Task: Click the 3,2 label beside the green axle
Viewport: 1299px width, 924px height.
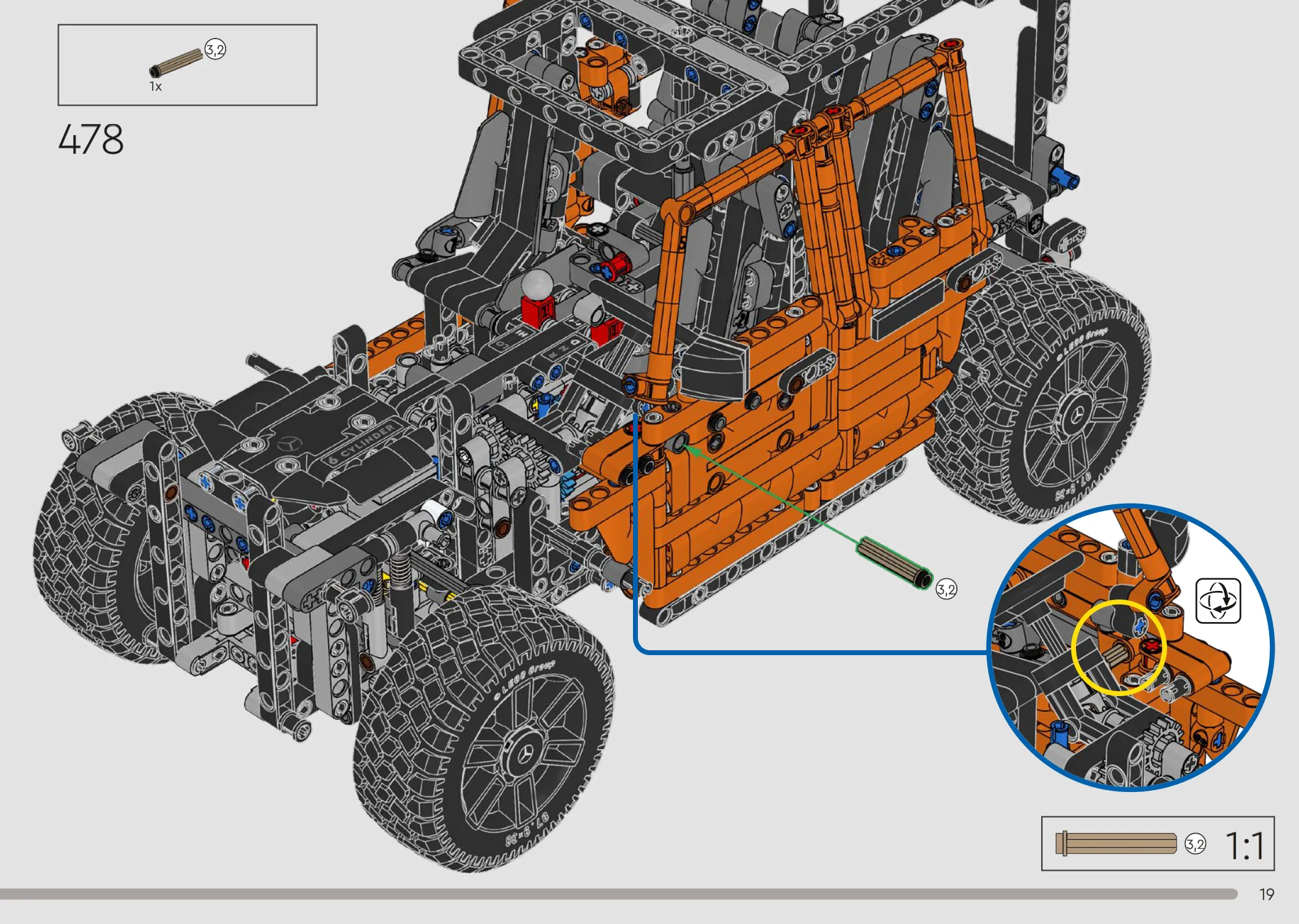Action: coord(946,589)
